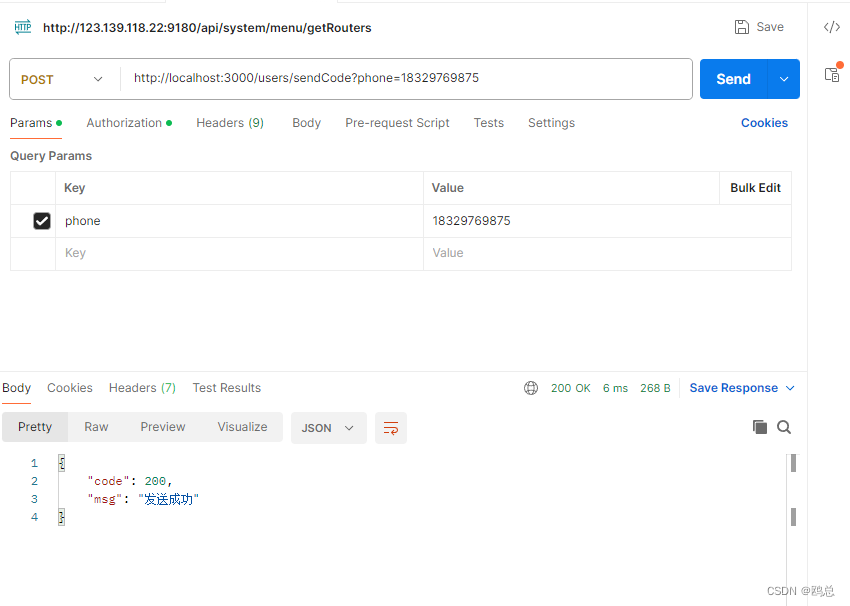Click the "msg" 发送成功 response line
Viewport: 850px width, 606px height.
tap(143, 499)
